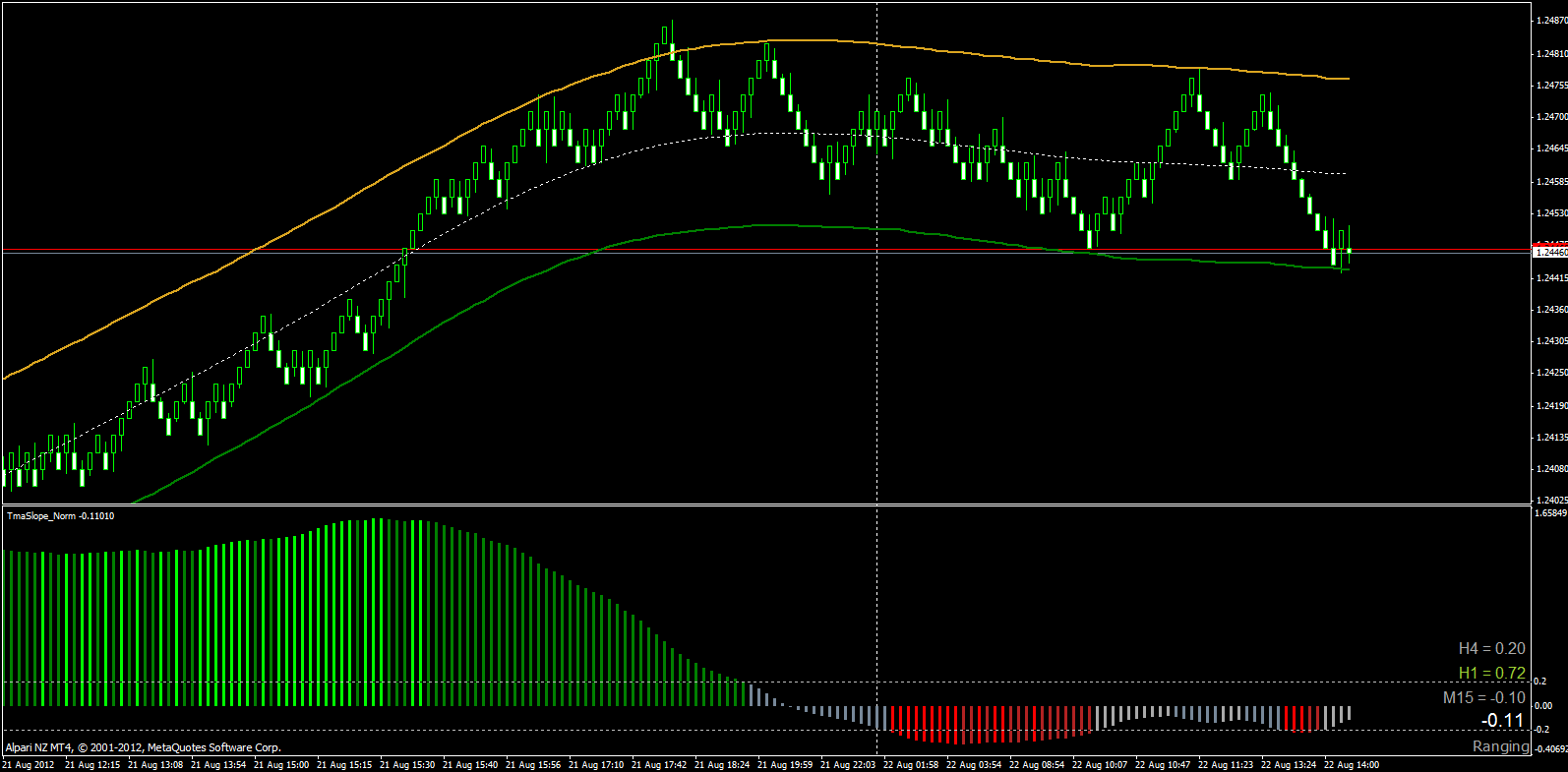Click the TmaSlope_Norm -0.11010 indicator label
The width and height of the screenshot is (1568, 772).
(x=60, y=516)
